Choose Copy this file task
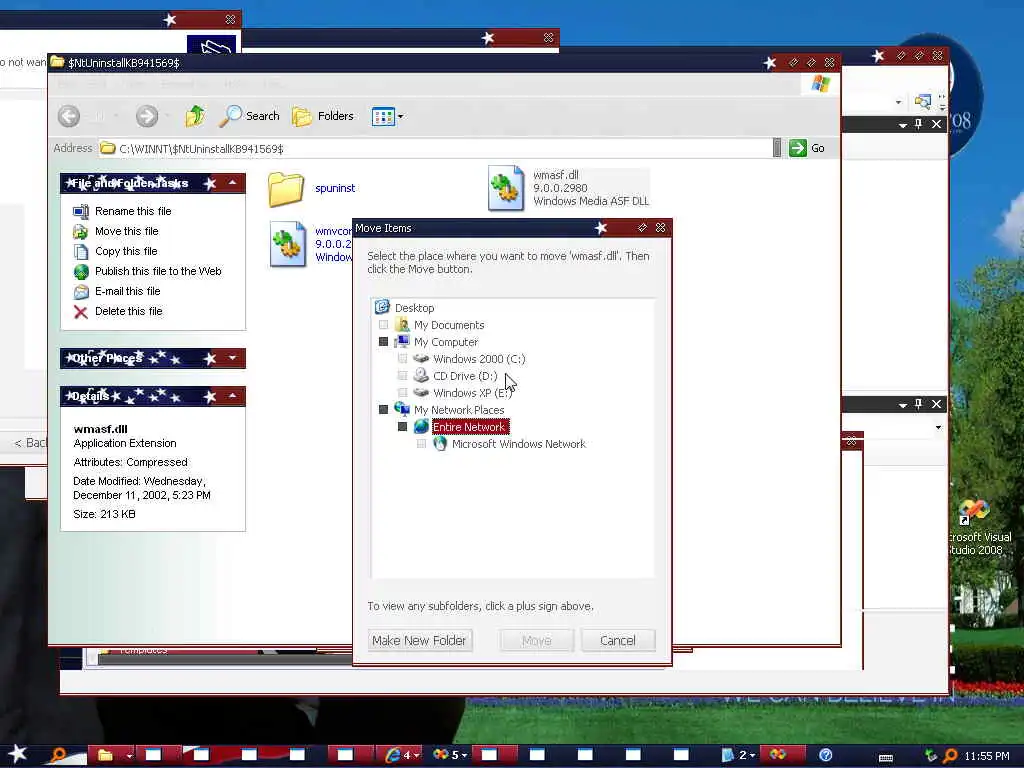The width and height of the screenshot is (1024, 768). point(125,251)
